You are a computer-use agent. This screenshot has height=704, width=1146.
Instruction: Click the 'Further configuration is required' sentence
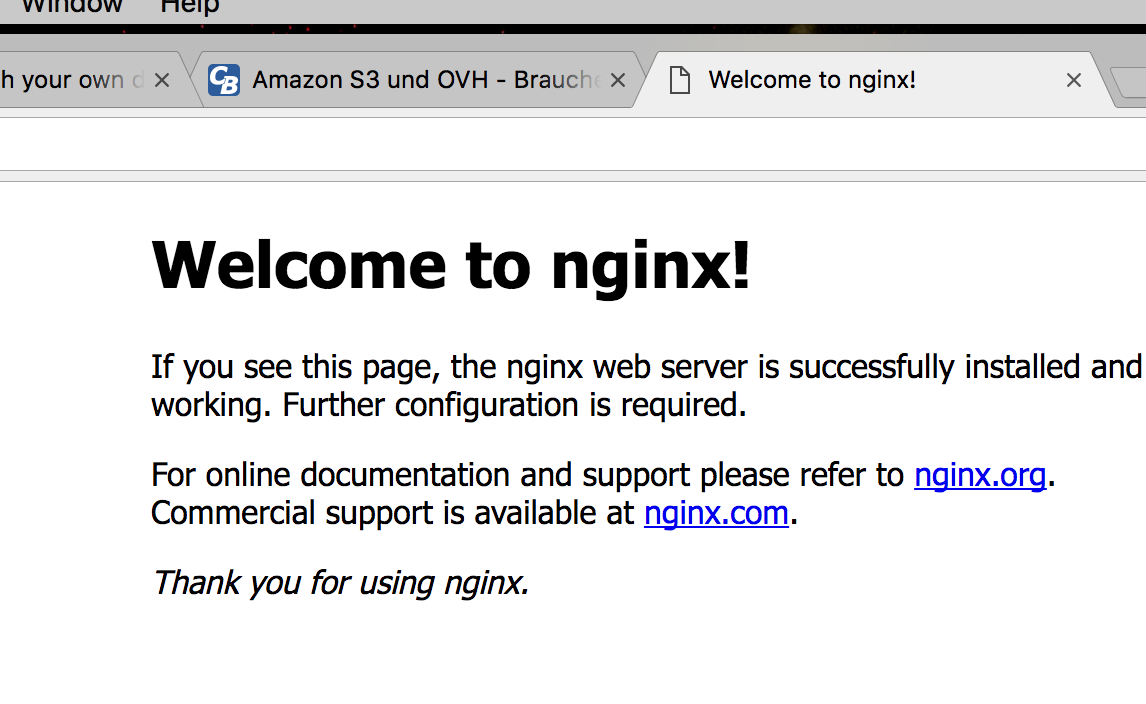coord(515,405)
